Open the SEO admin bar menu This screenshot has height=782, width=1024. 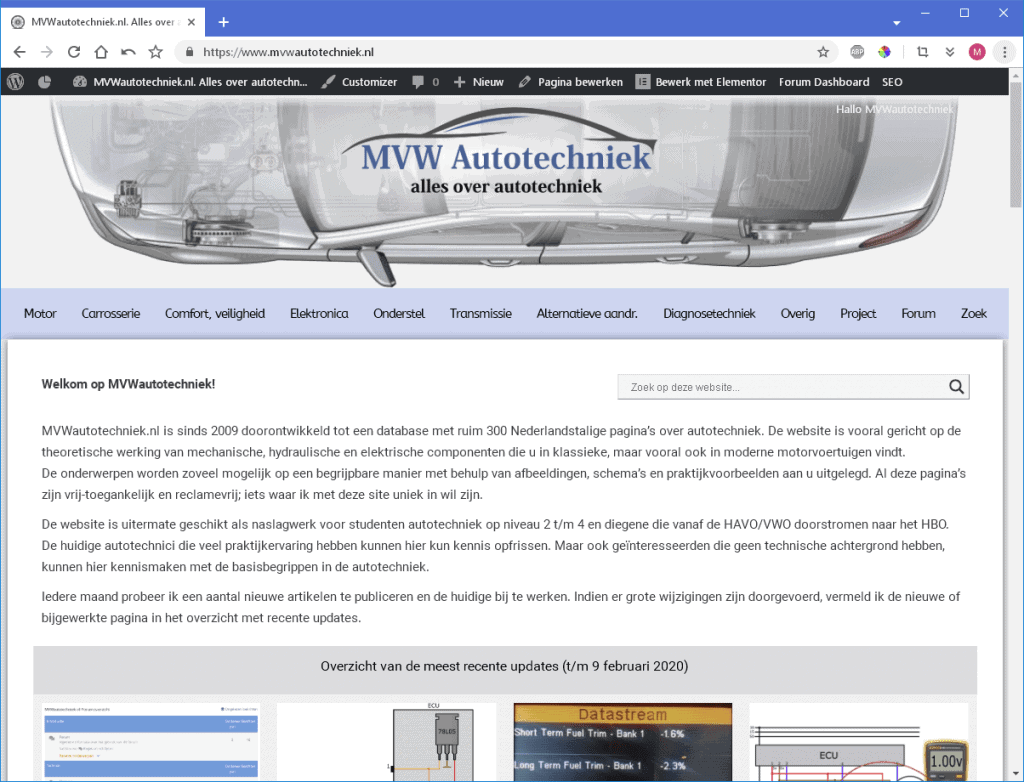(x=892, y=82)
